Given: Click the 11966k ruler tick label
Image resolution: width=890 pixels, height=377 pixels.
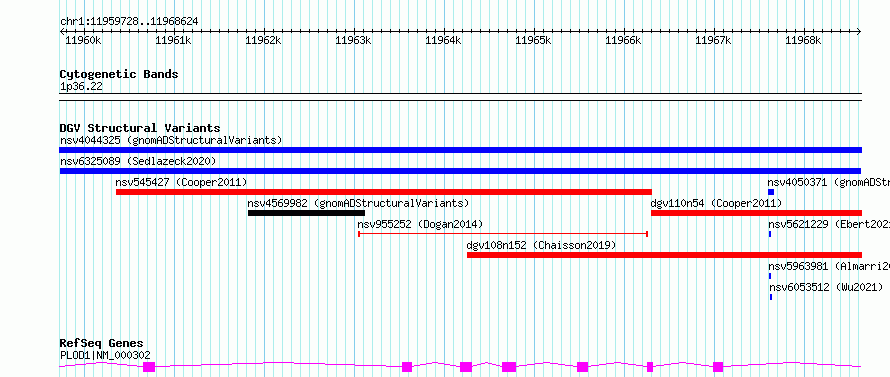Looking at the screenshot, I should coord(624,41).
